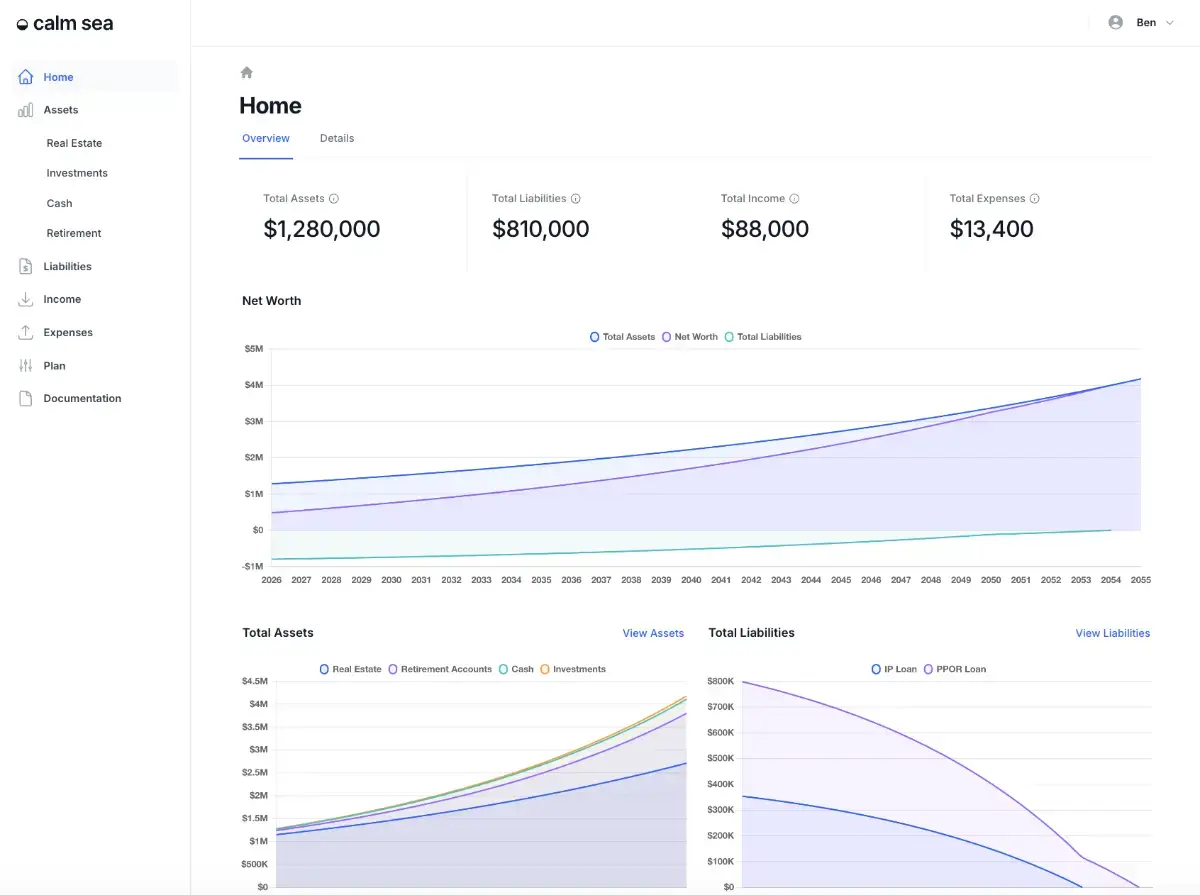Open the View Liabilities link

[1112, 633]
